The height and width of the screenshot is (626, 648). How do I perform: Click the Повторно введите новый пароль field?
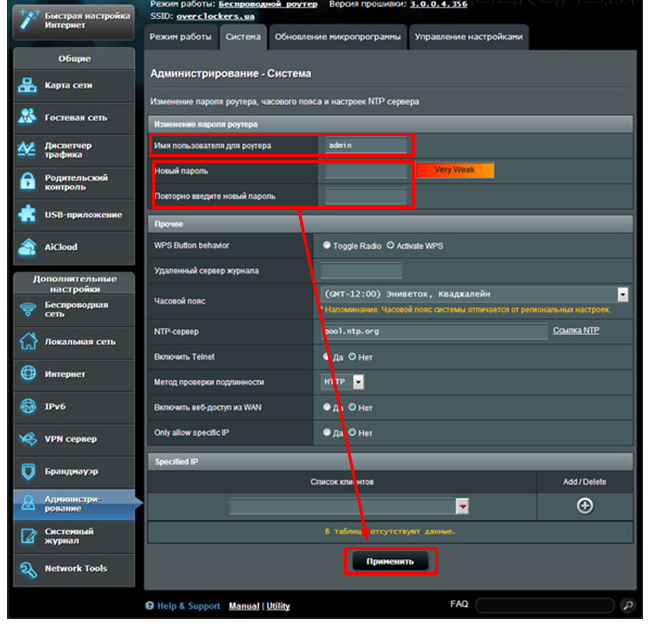point(366,196)
